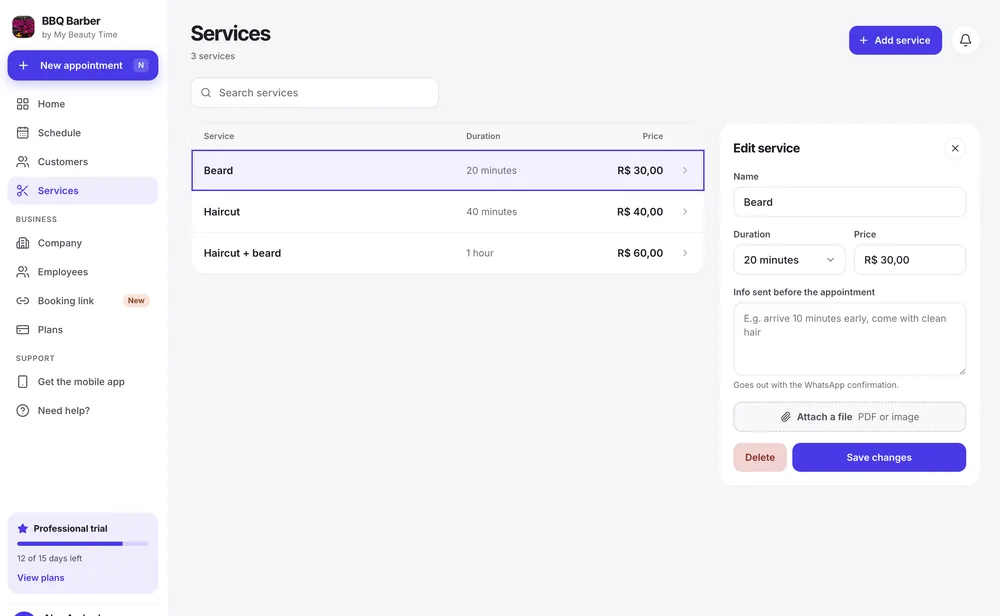1000x616 pixels.
Task: Click the plus icon on Add service
Action: point(864,40)
